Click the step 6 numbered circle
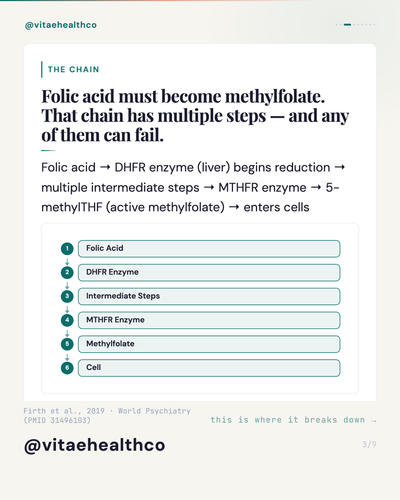 click(x=67, y=368)
